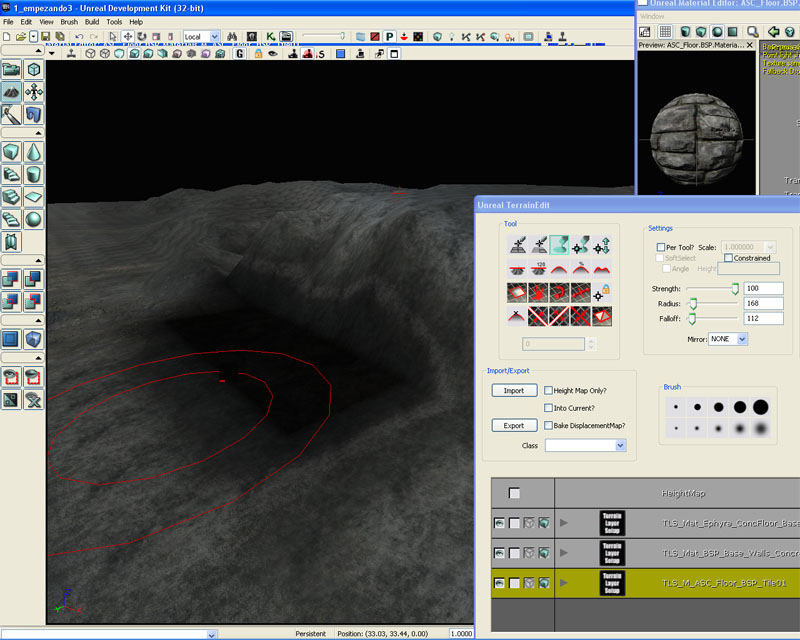Select the red hand texture pan tool

(538, 292)
